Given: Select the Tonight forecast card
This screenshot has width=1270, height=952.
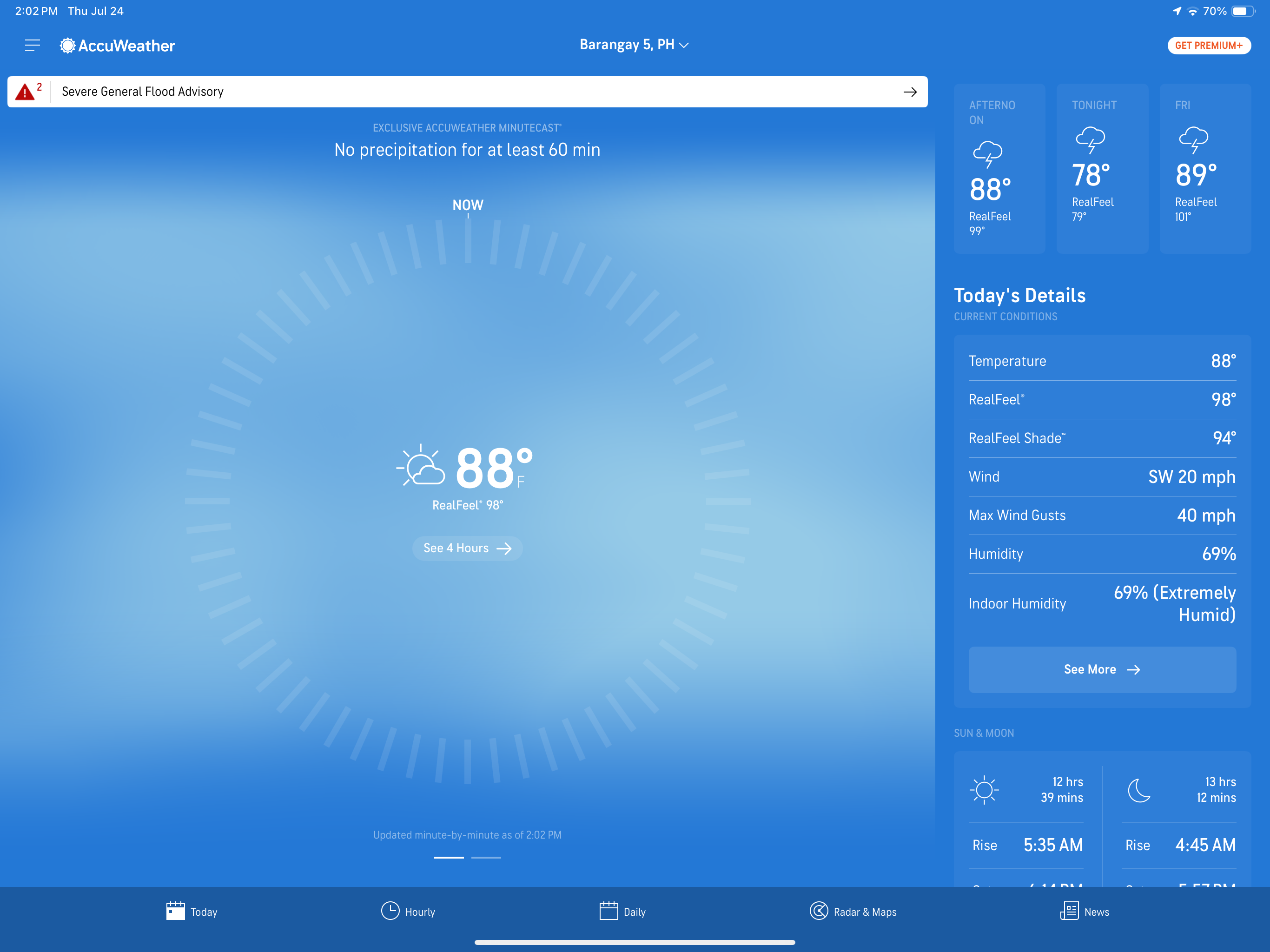Looking at the screenshot, I should 1102,168.
